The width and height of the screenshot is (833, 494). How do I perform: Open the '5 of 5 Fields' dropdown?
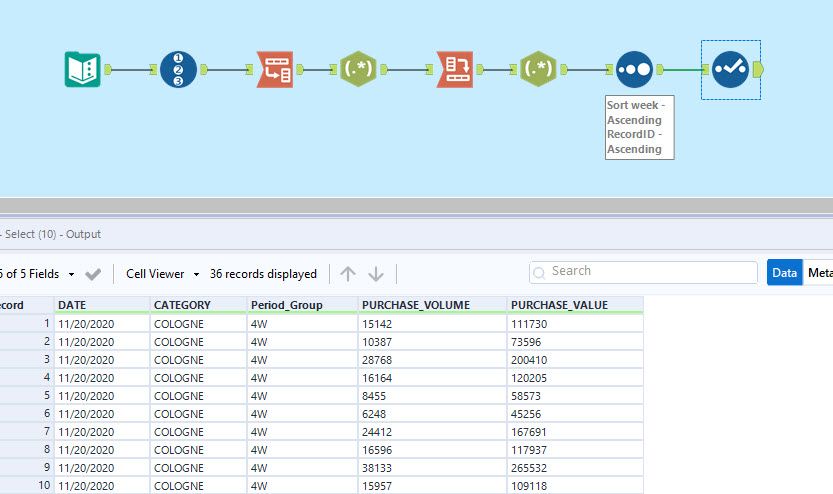point(38,274)
